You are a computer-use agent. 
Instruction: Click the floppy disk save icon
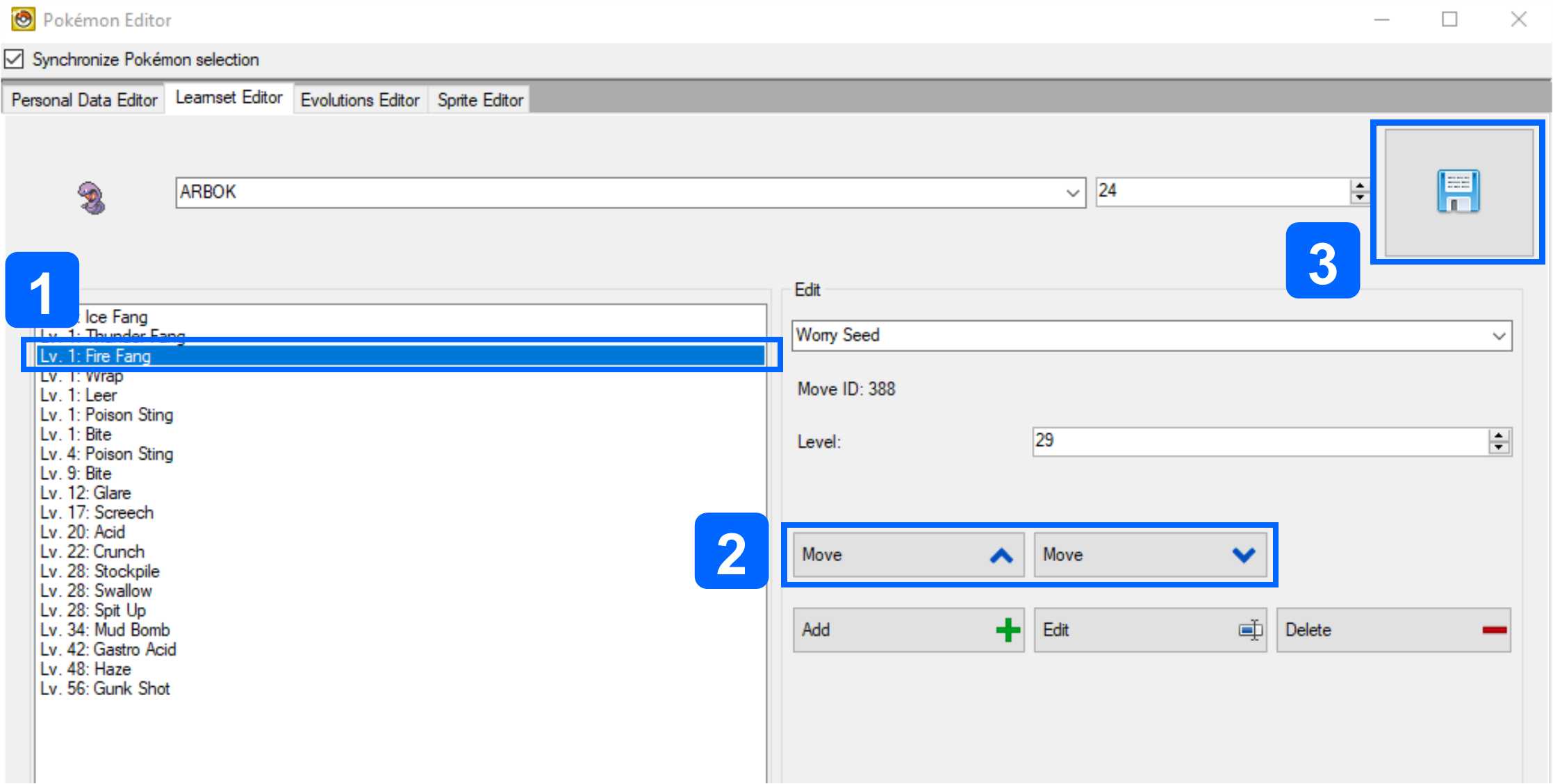[x=1458, y=192]
